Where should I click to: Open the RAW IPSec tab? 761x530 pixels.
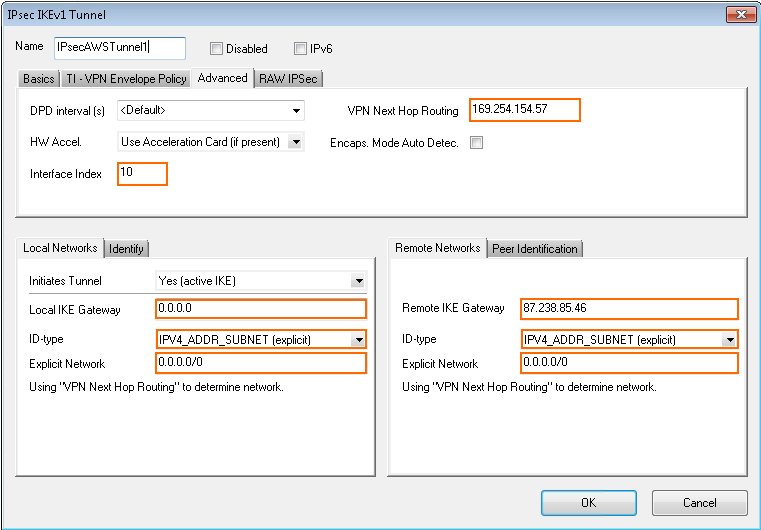288,79
